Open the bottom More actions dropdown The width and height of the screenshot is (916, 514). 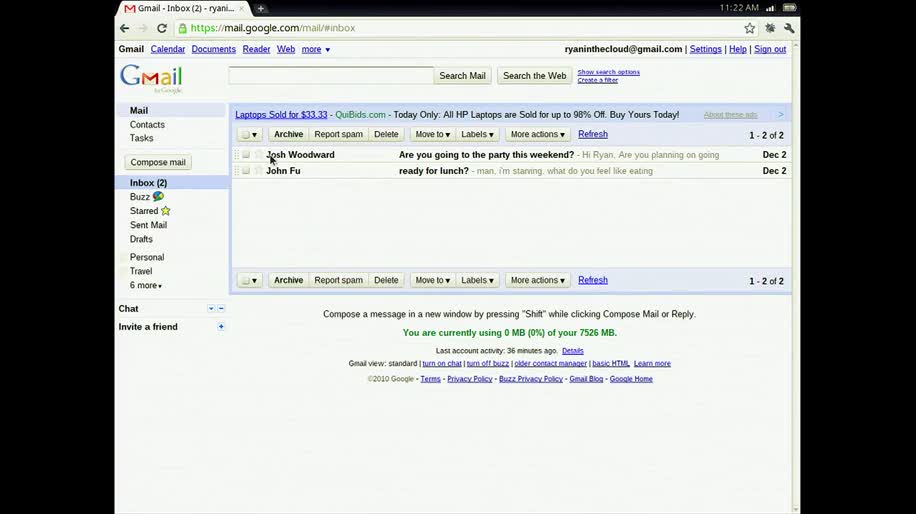pyautogui.click(x=537, y=280)
